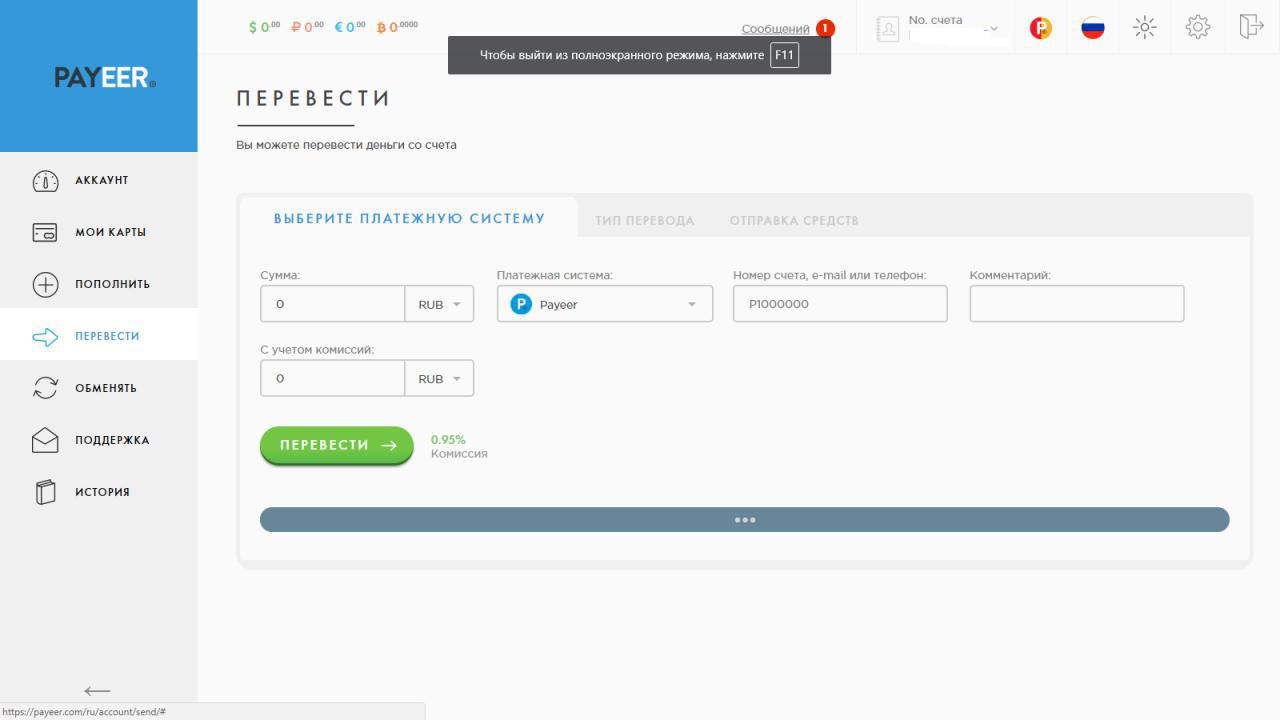Expand the RUB currency dropdown for Сумма

(439, 304)
